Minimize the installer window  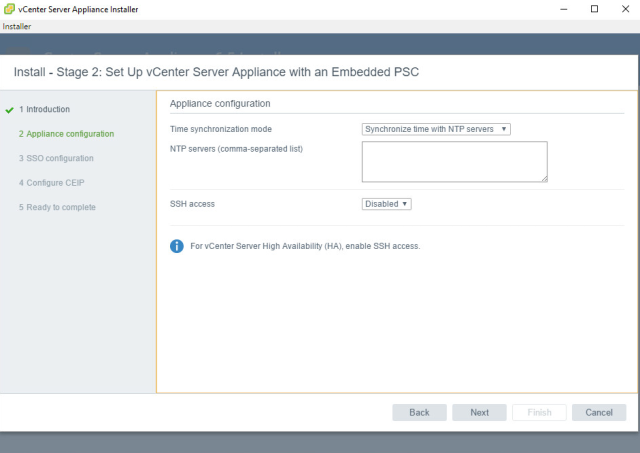(564, 9)
